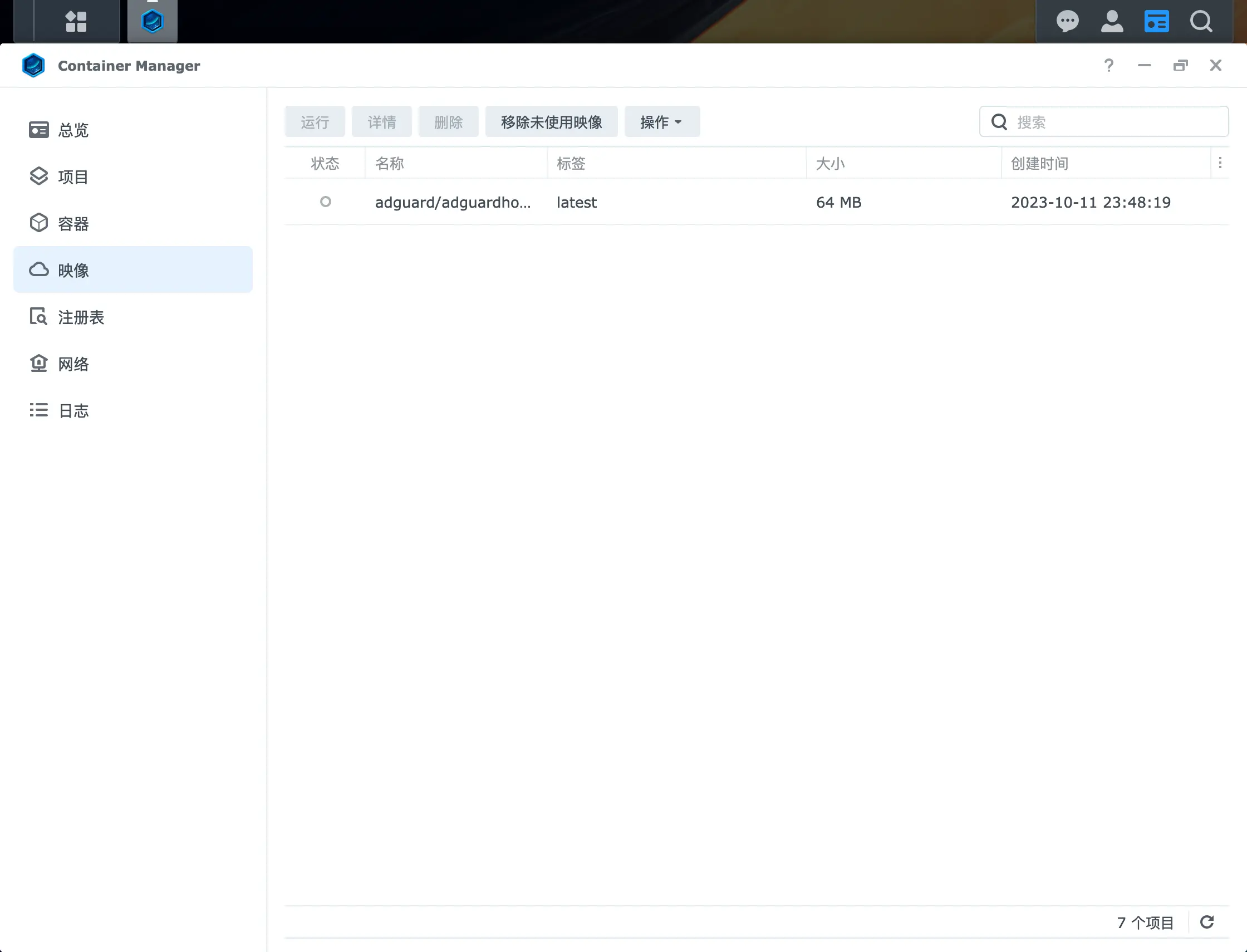Open the notifications chat bubble icon
Image resolution: width=1247 pixels, height=952 pixels.
(x=1067, y=22)
